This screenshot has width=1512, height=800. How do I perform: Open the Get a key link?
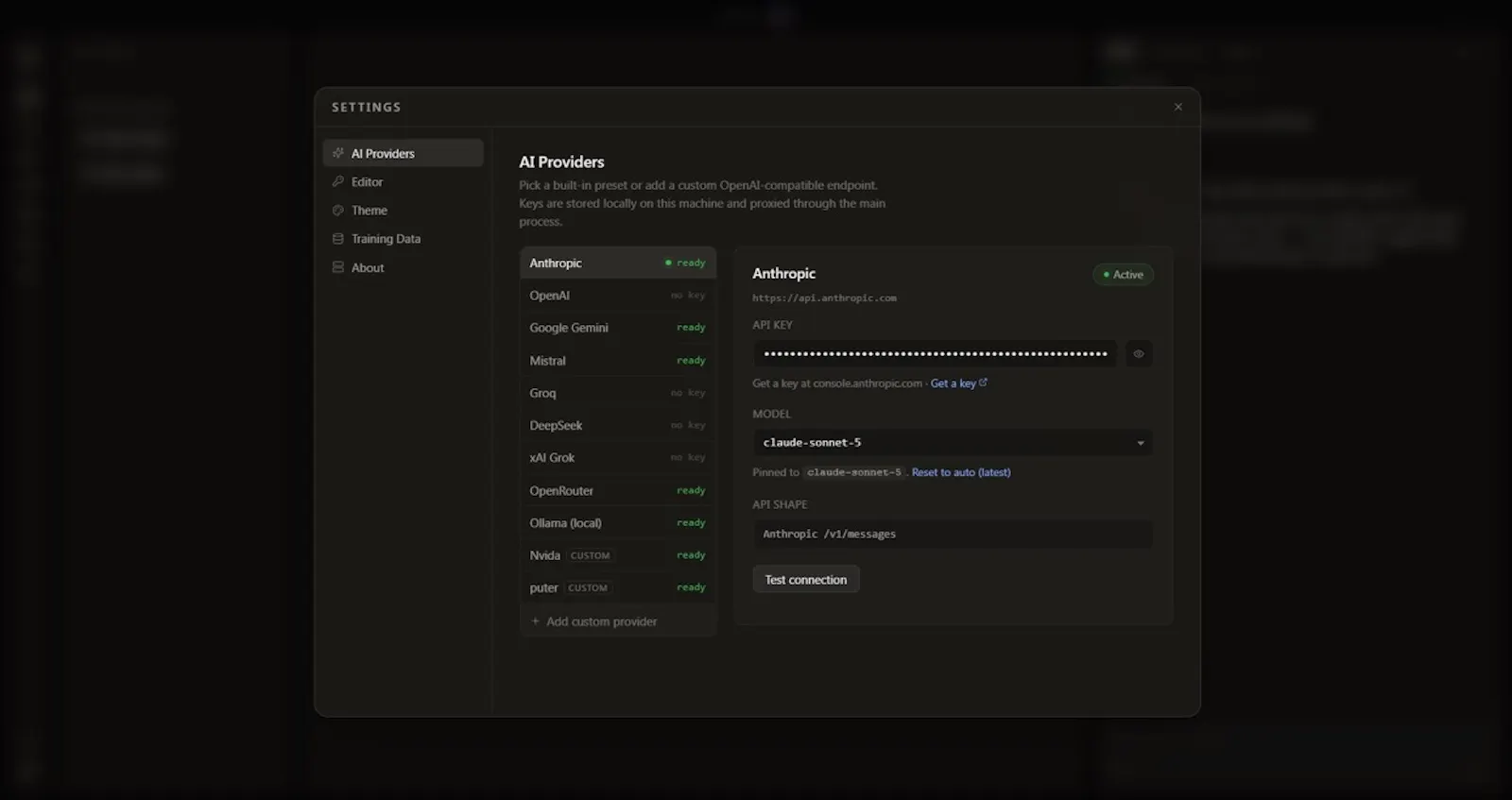(x=954, y=383)
